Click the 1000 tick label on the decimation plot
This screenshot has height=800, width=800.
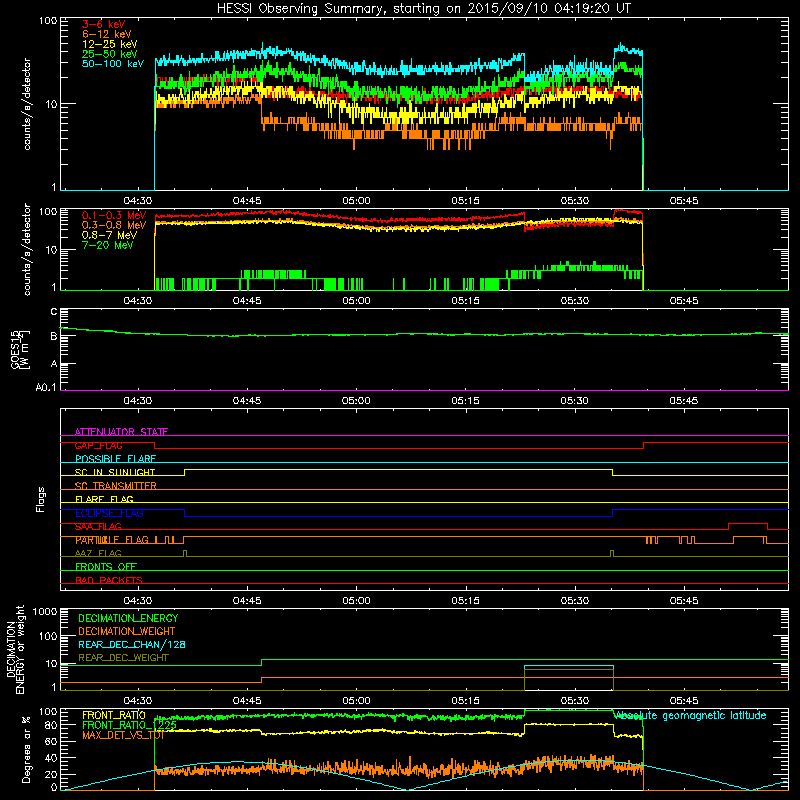pyautogui.click(x=45, y=611)
